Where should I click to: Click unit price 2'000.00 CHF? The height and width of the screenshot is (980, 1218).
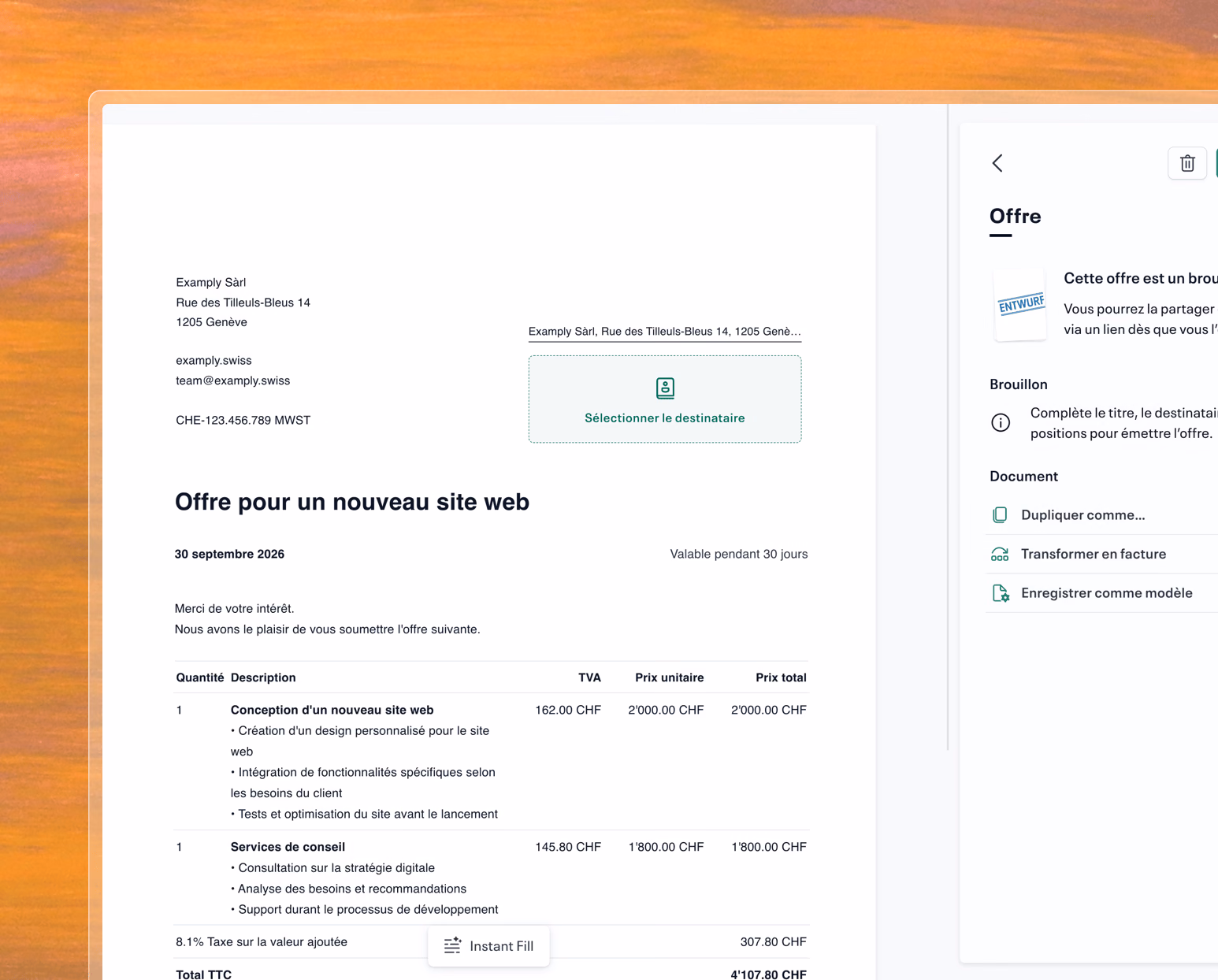coord(666,711)
